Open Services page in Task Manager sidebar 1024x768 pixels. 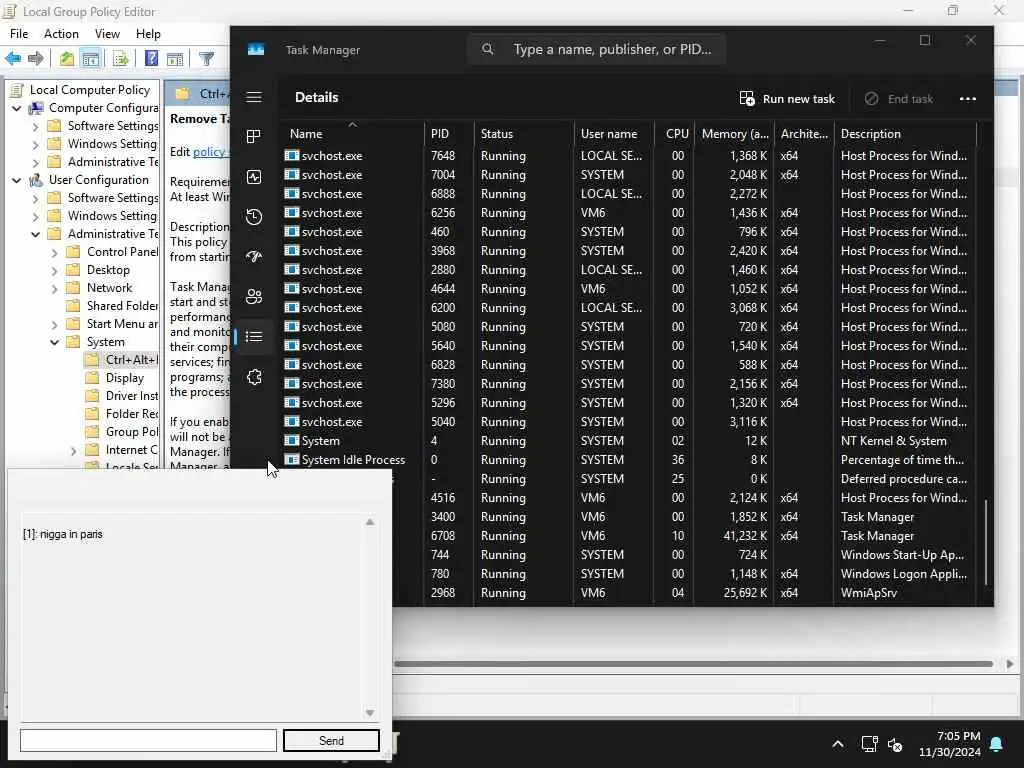point(254,377)
